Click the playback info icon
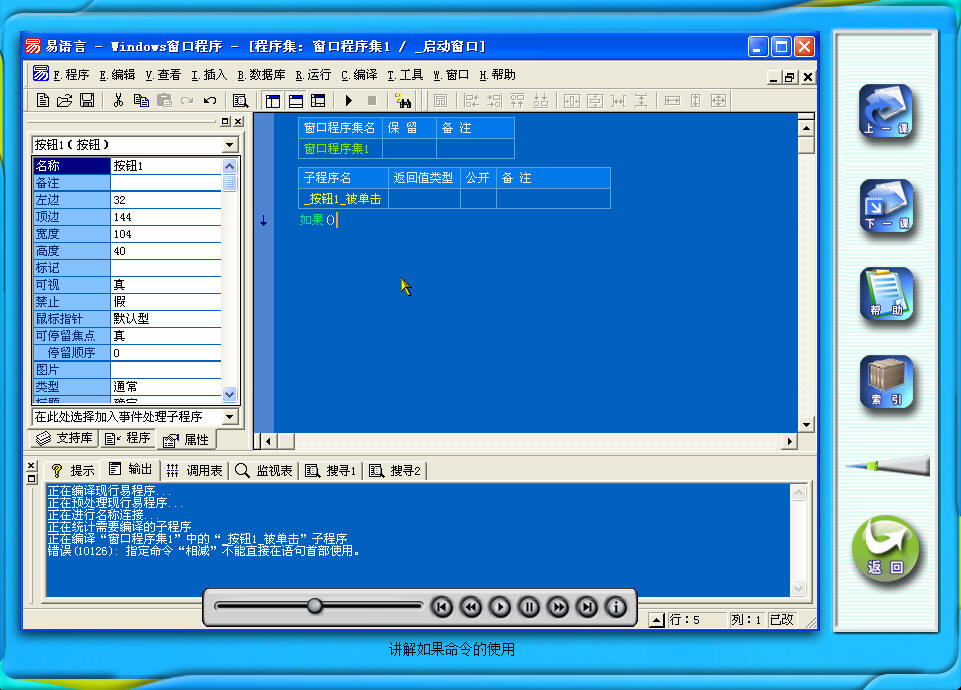Image resolution: width=961 pixels, height=690 pixels. click(616, 607)
